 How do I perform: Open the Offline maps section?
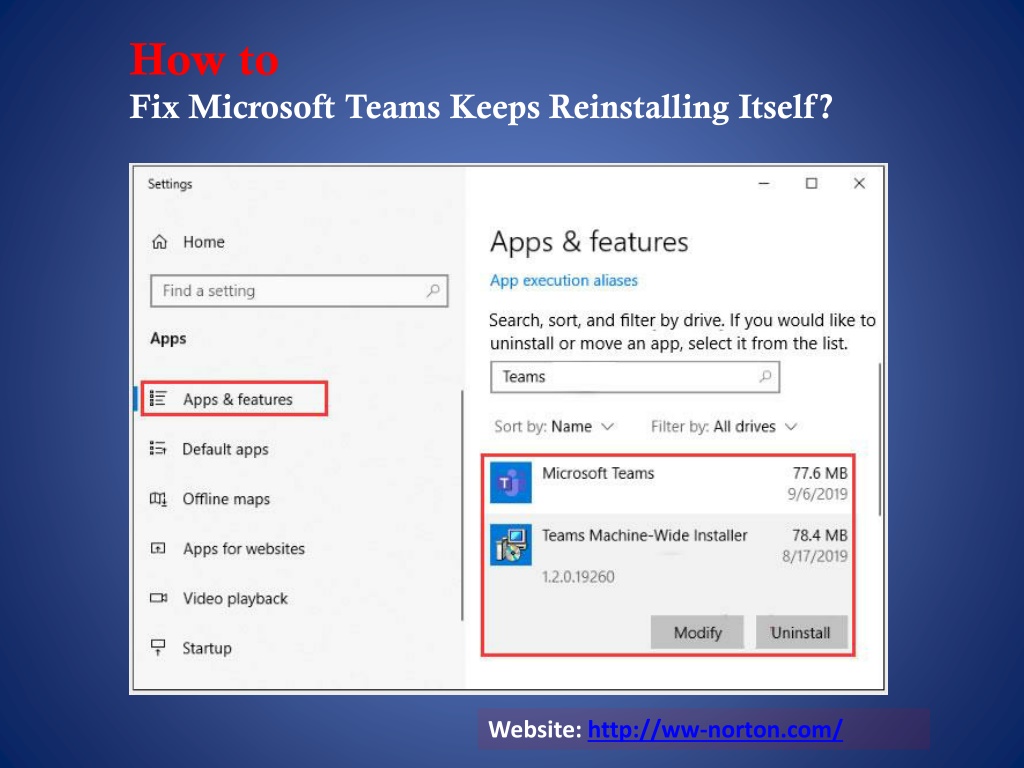(226, 499)
